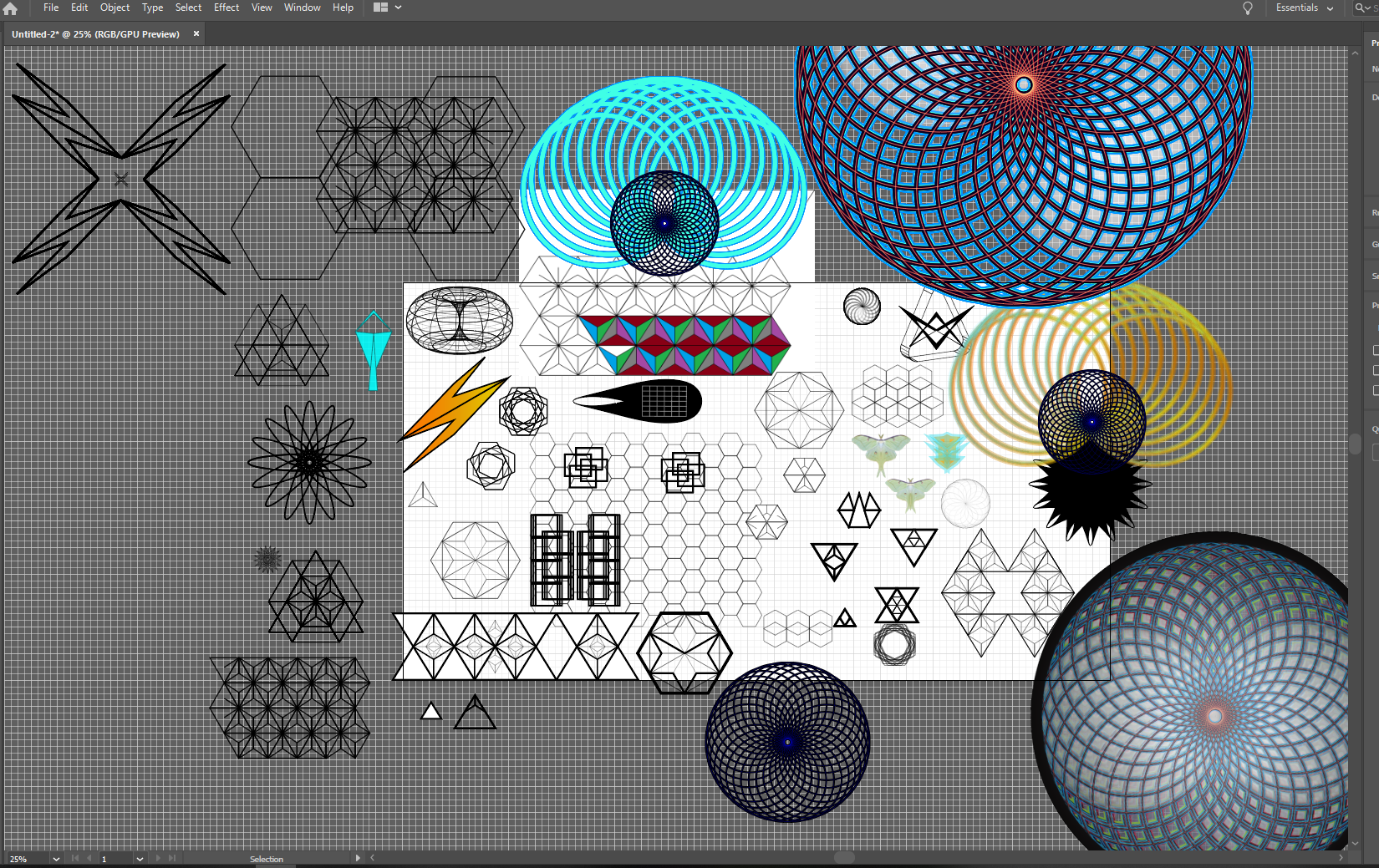Viewport: 1379px width, 868px height.
Task: Click the artboard number field
Action: (x=116, y=859)
